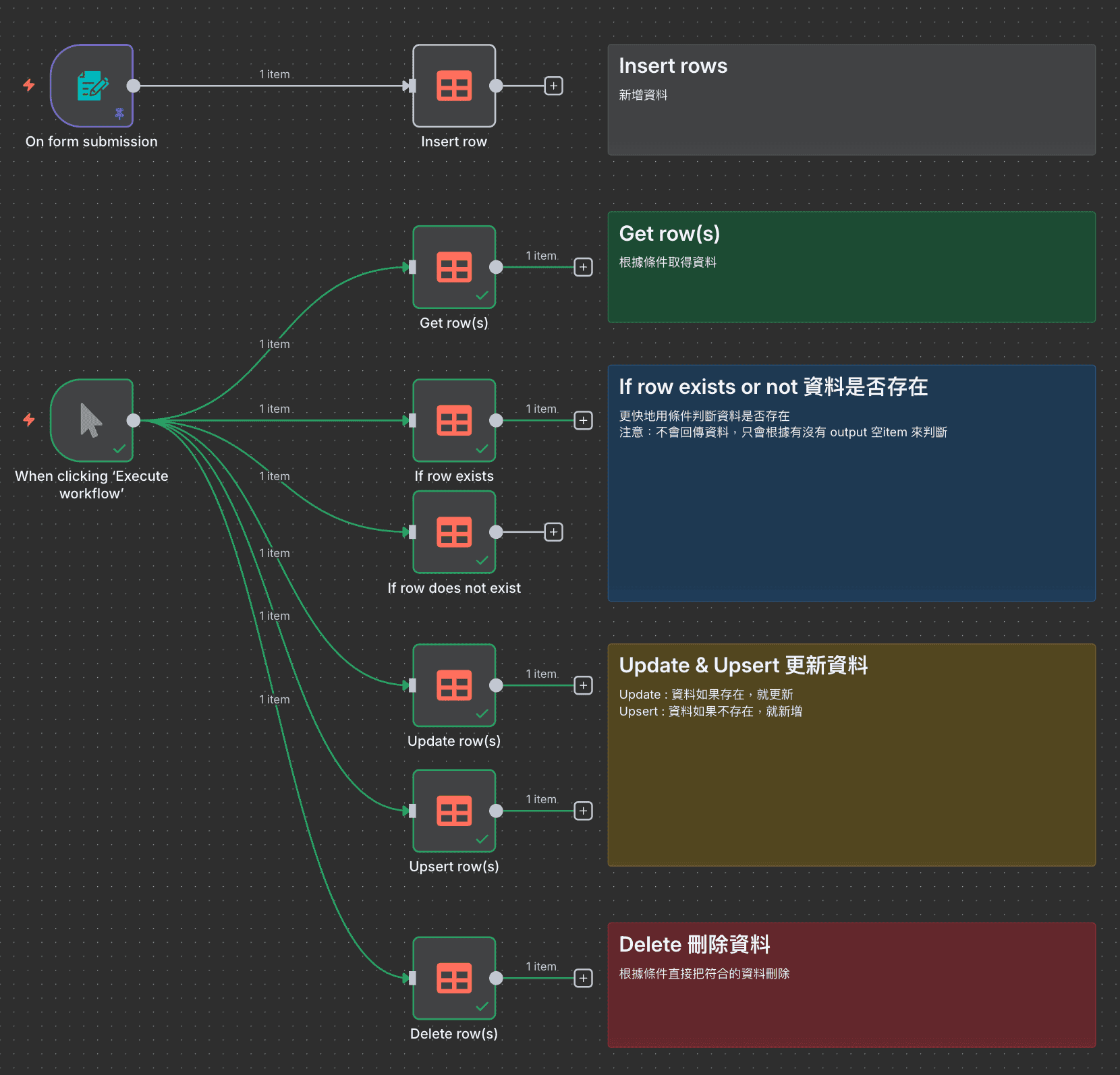Select the If row does not exist node
The width and height of the screenshot is (1120, 1075).
(454, 532)
